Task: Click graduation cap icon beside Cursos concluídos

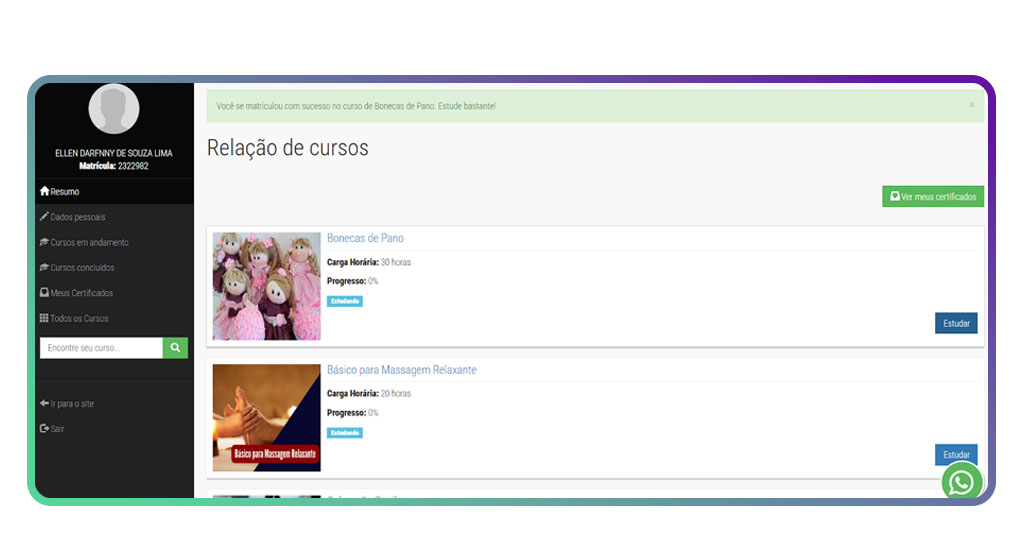Action: tap(44, 267)
